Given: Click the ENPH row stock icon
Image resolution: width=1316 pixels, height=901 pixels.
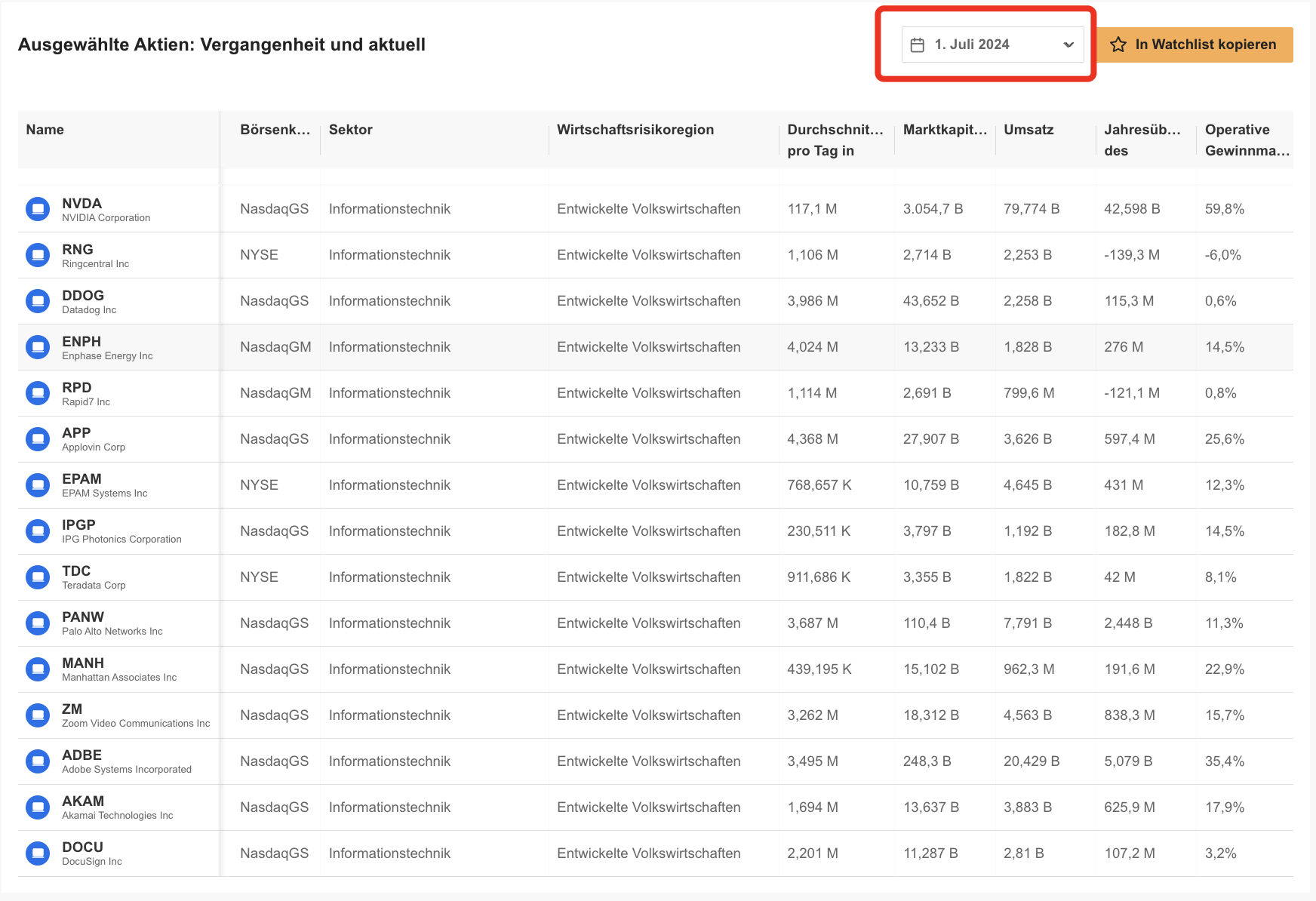Looking at the screenshot, I should tap(38, 347).
